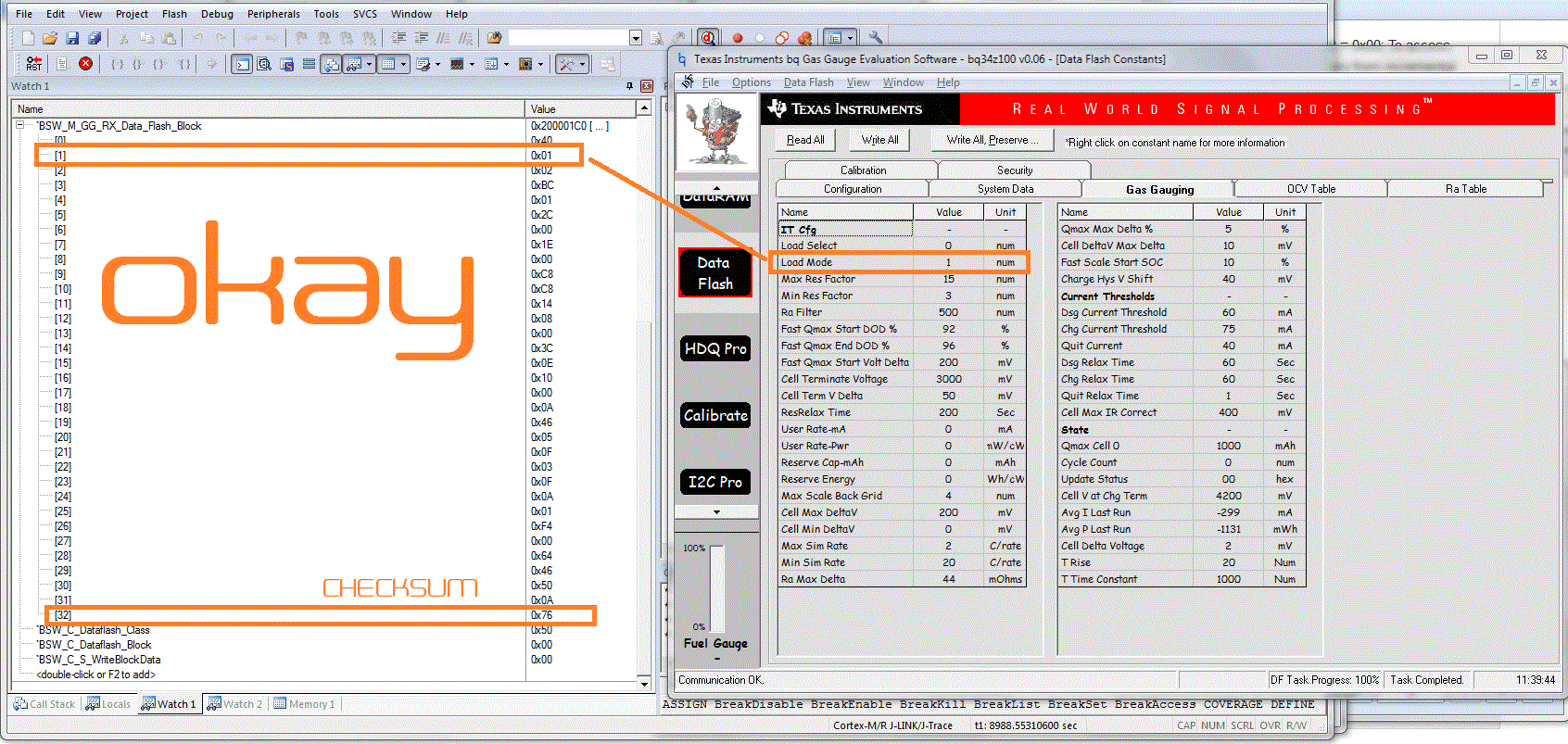Expand the System Viewer dropdown arrow
This screenshot has height=744, width=1568.
click(540, 64)
